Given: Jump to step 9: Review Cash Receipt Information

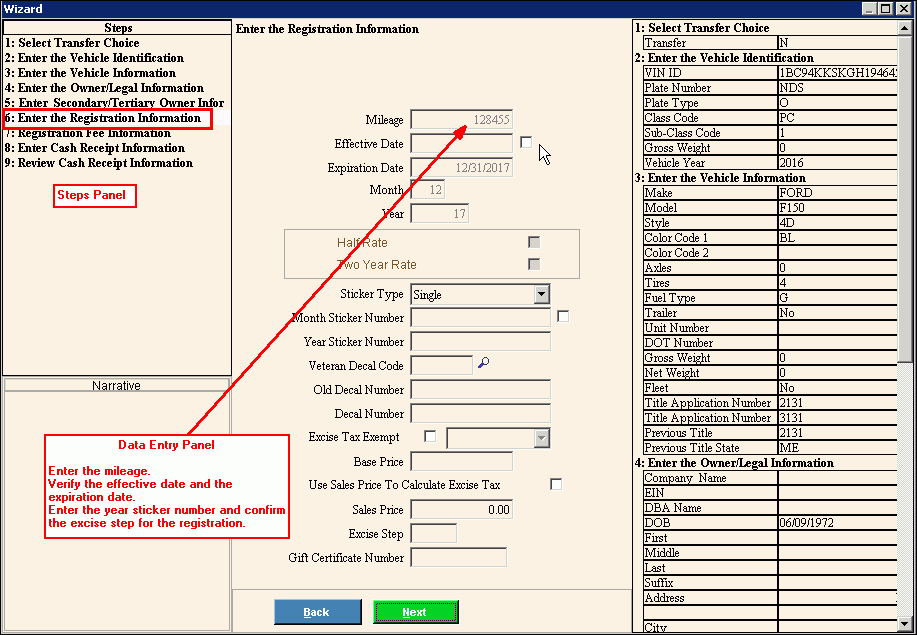Looking at the screenshot, I should click(99, 163).
